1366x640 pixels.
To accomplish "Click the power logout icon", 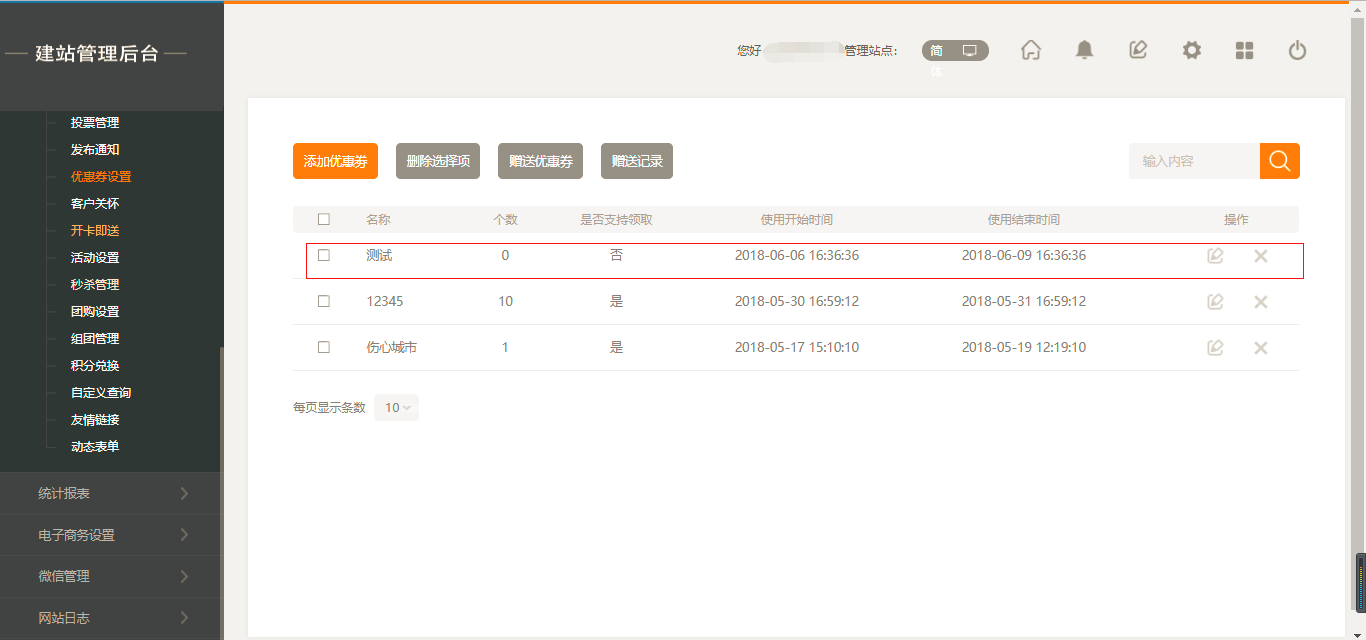I will [x=1297, y=50].
